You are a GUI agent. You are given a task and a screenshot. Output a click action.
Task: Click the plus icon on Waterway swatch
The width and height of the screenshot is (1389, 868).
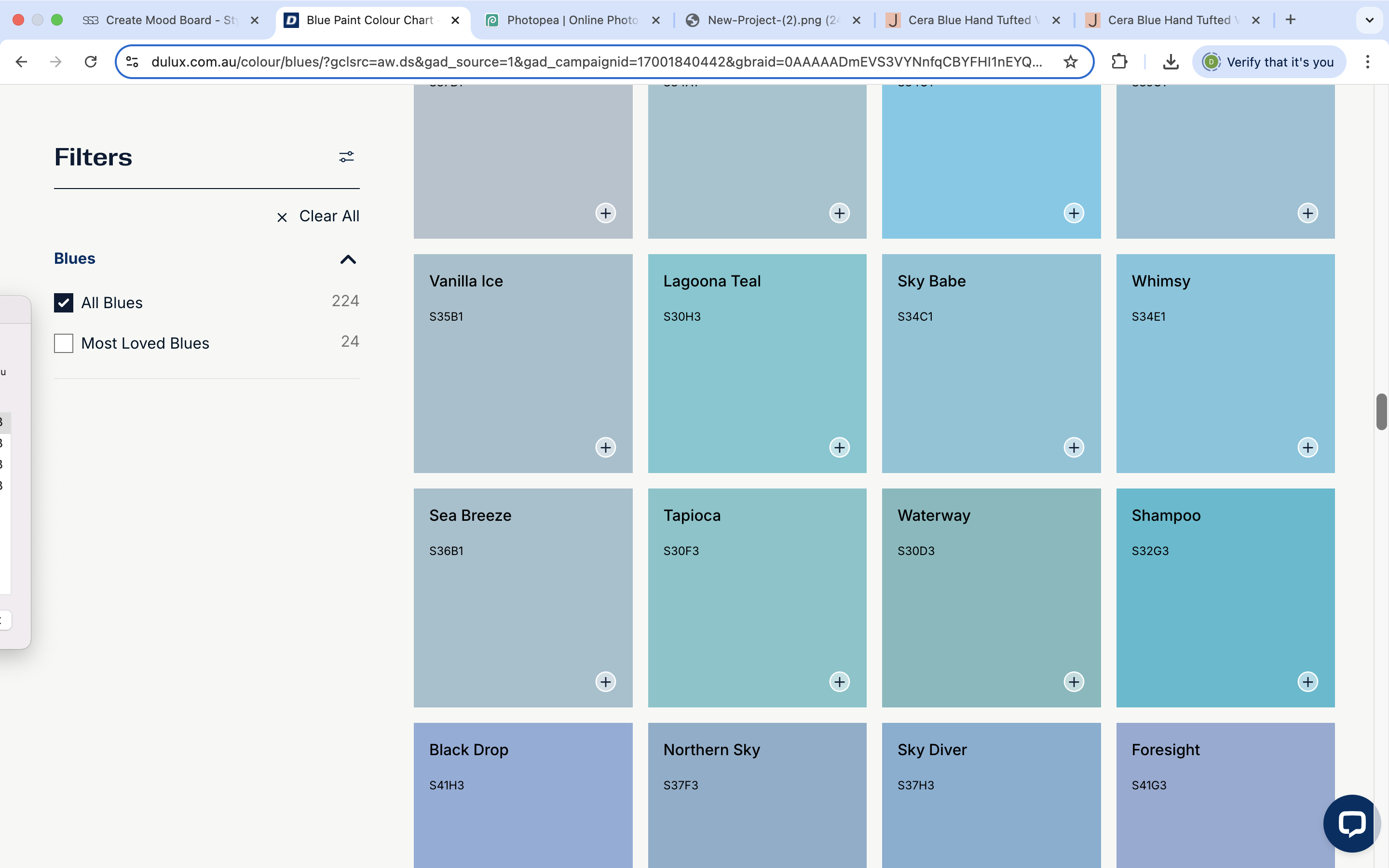pos(1073,681)
